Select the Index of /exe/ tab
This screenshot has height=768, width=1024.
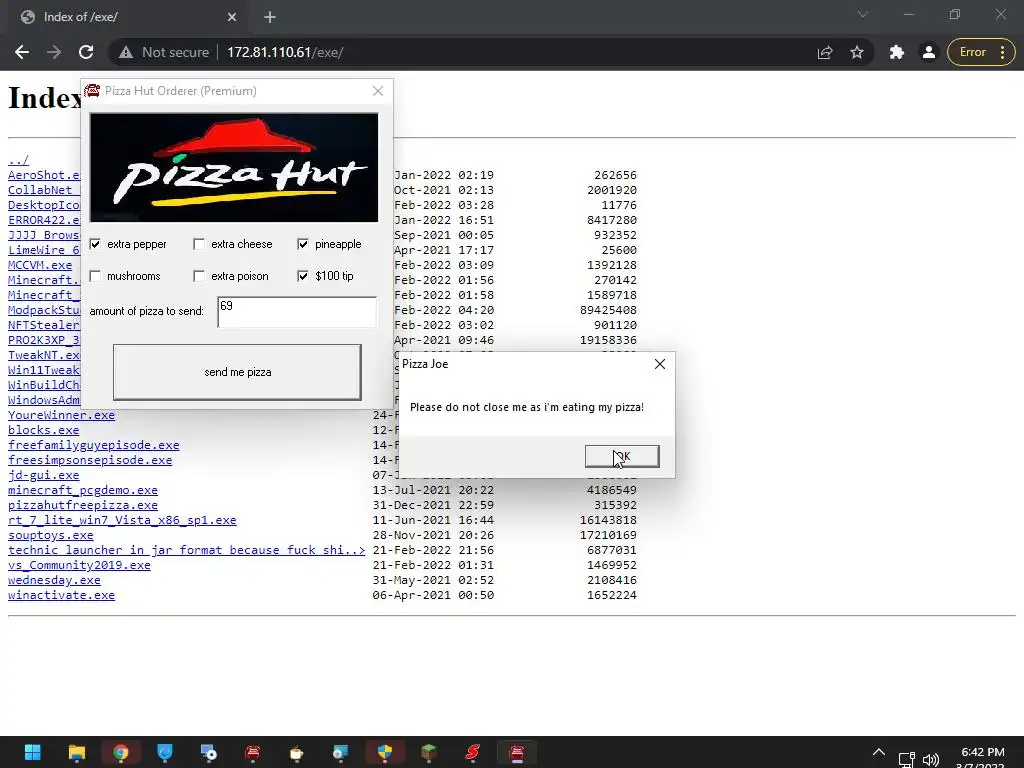(x=127, y=17)
